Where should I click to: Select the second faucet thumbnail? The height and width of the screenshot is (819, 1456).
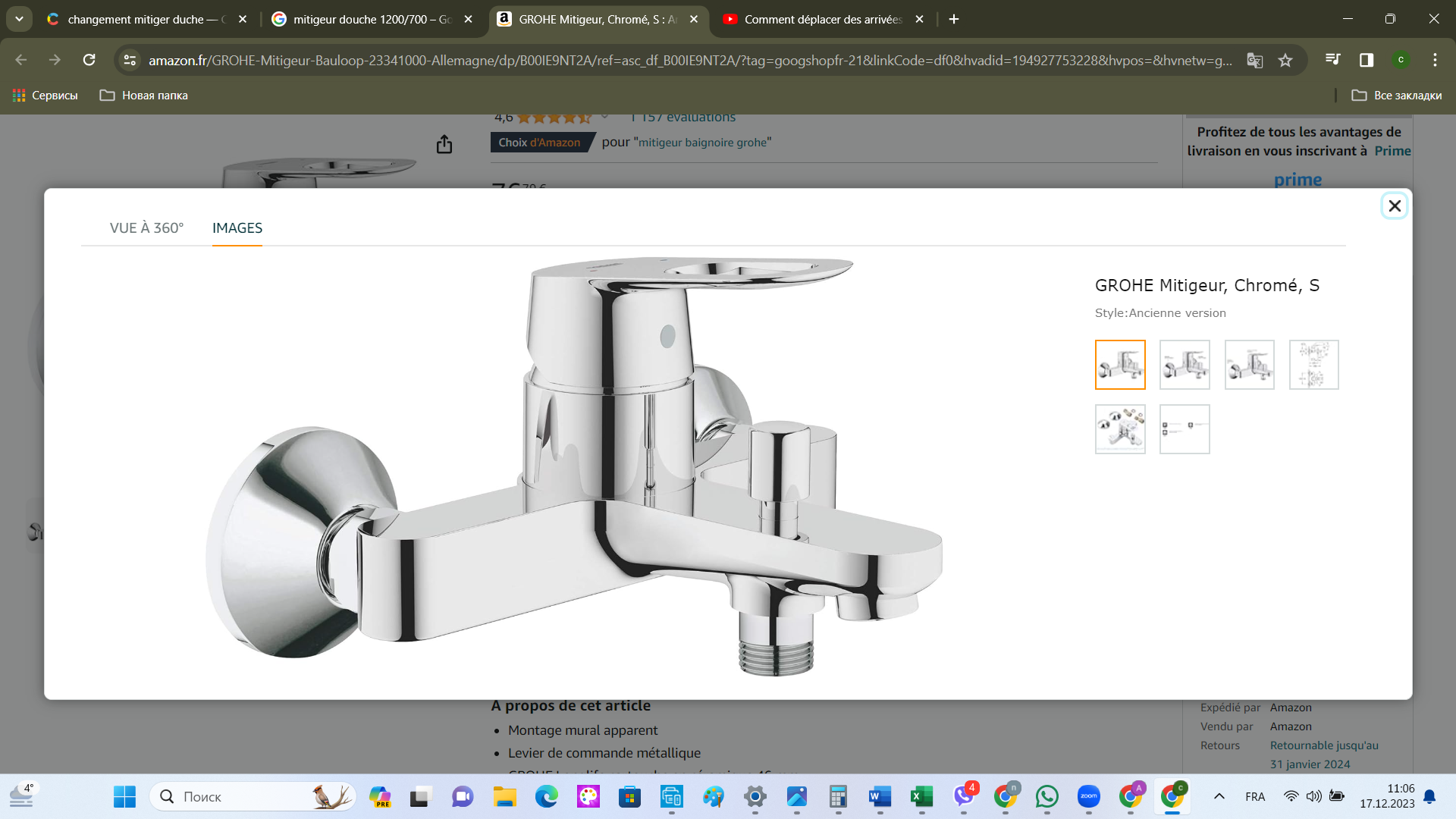coord(1185,365)
